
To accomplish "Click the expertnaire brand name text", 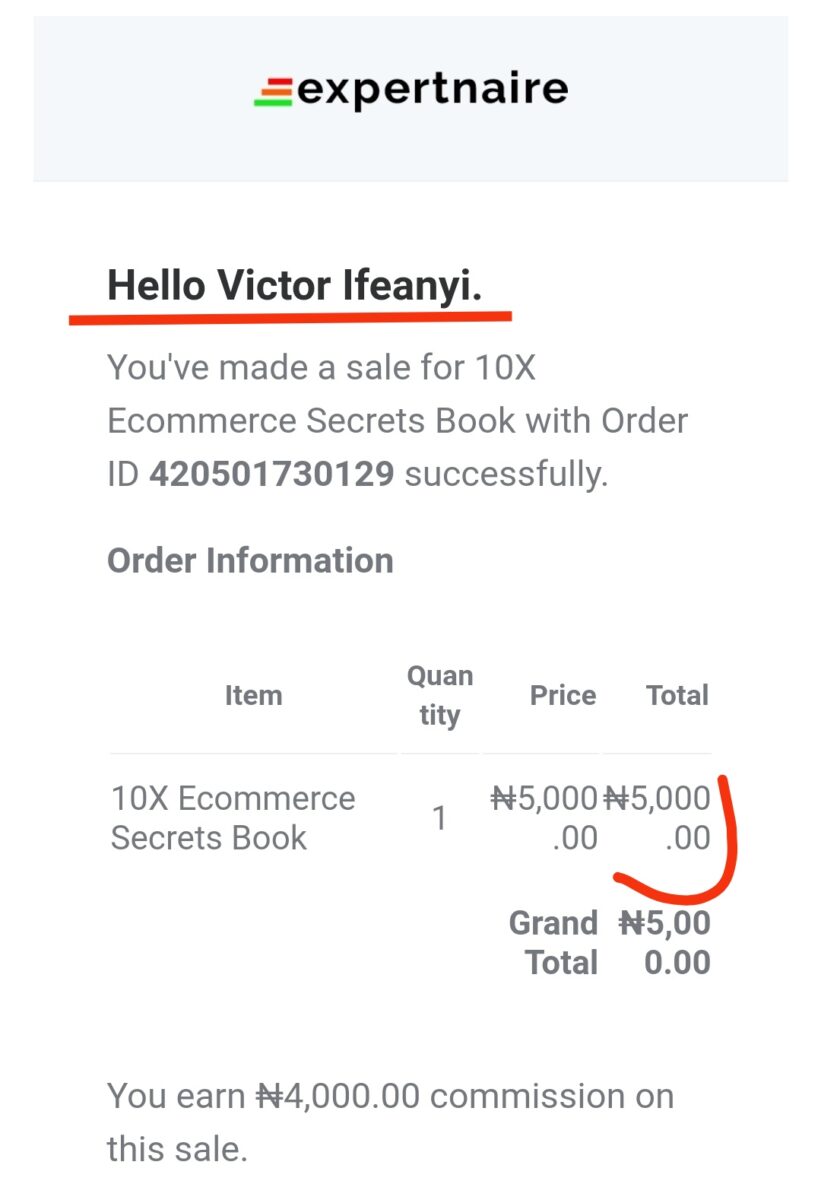I will click(432, 90).
